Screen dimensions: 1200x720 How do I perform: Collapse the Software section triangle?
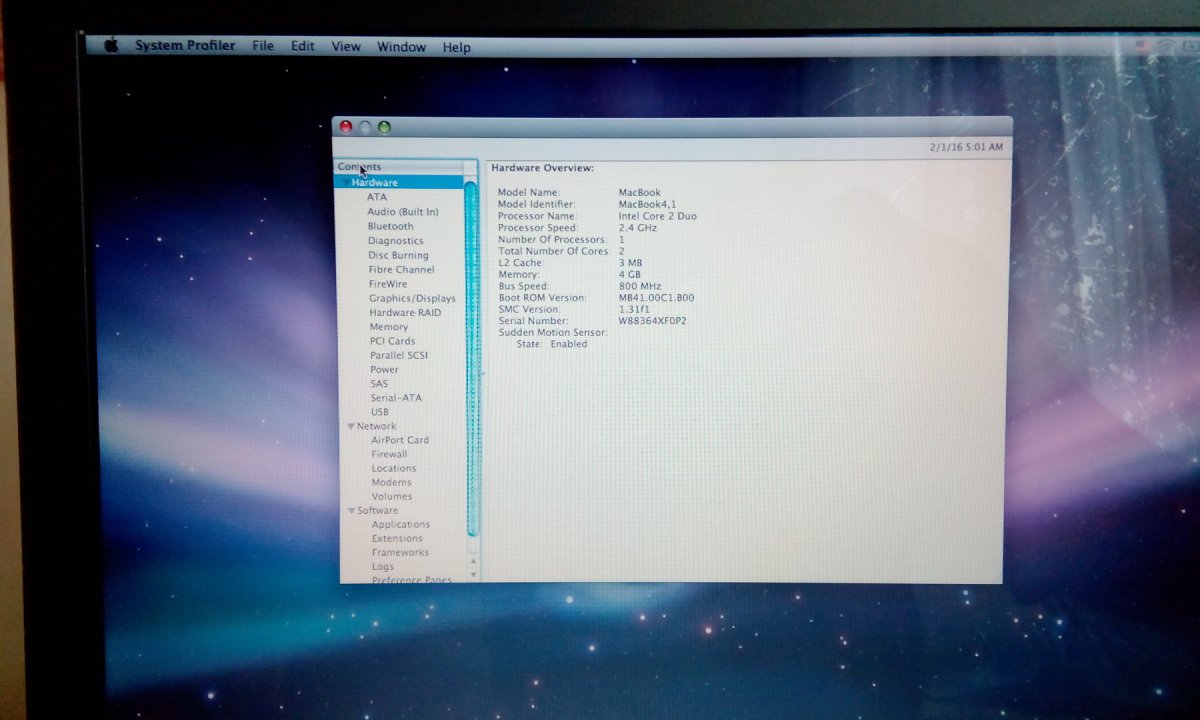pos(351,510)
